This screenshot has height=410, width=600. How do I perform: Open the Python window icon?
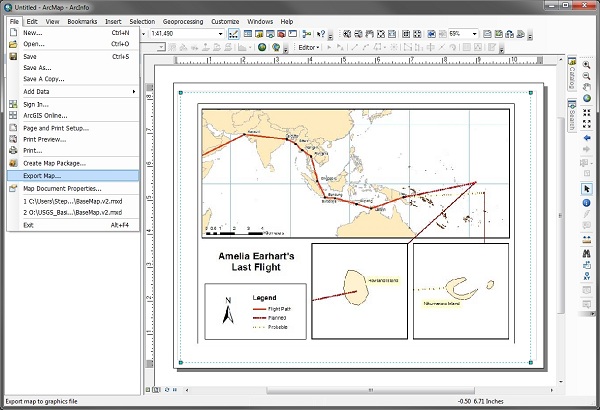point(292,34)
